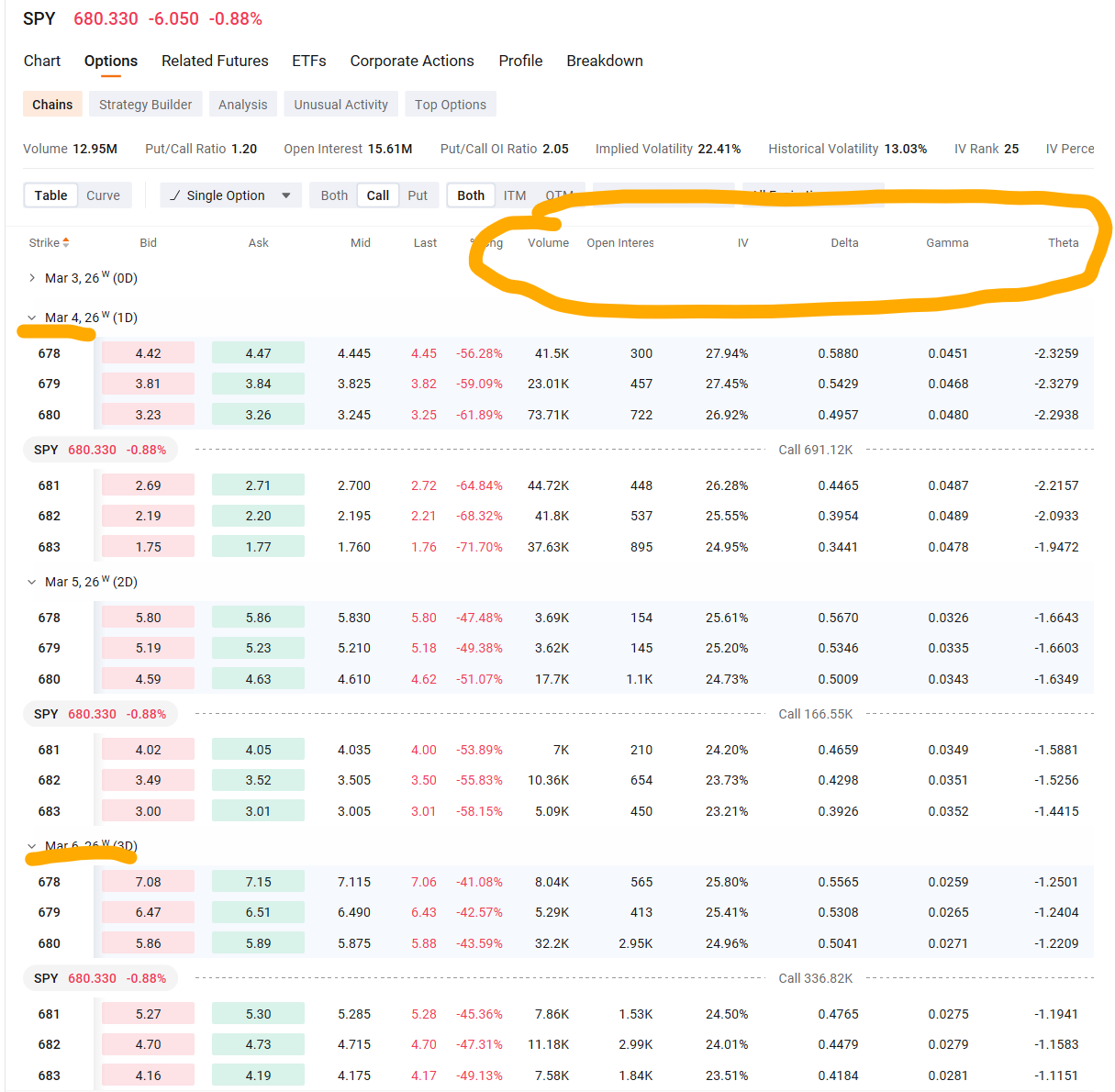Click Historical Volatility 13.03%
This screenshot has height=1092, width=1115.
click(x=847, y=149)
